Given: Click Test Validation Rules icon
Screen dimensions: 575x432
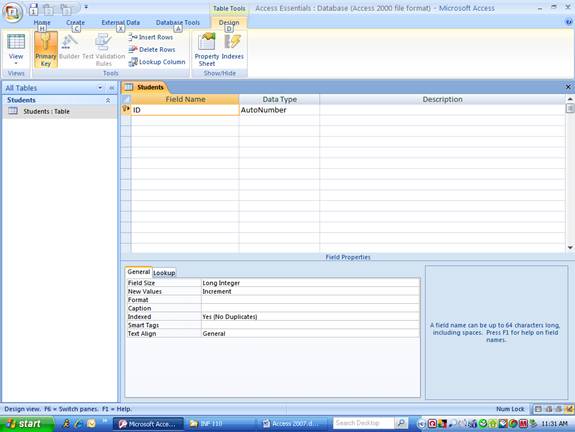Looking at the screenshot, I should point(103,49).
